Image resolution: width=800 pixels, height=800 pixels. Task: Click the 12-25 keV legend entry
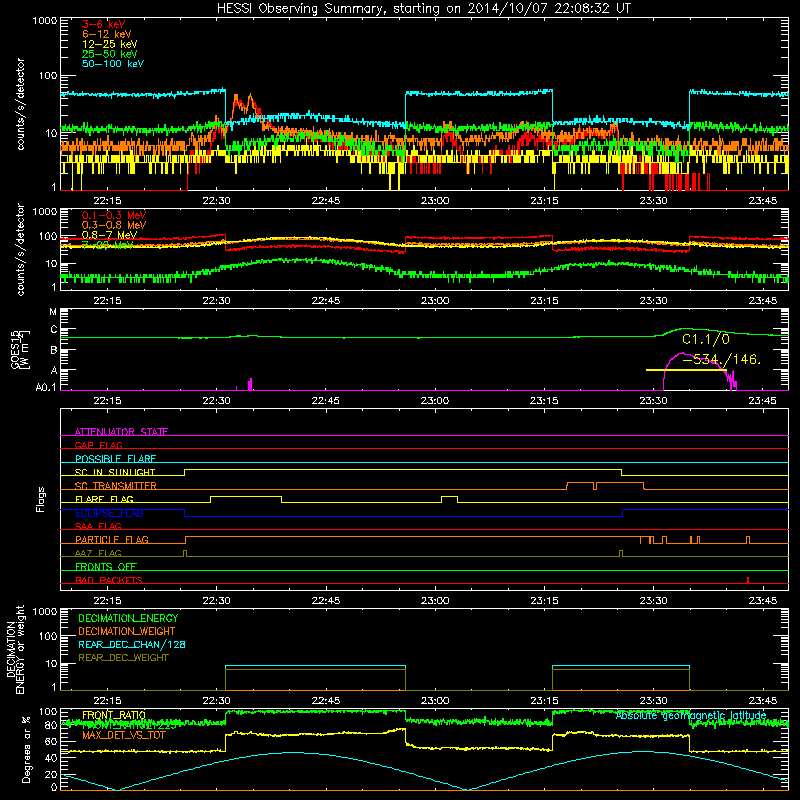(x=110, y=44)
